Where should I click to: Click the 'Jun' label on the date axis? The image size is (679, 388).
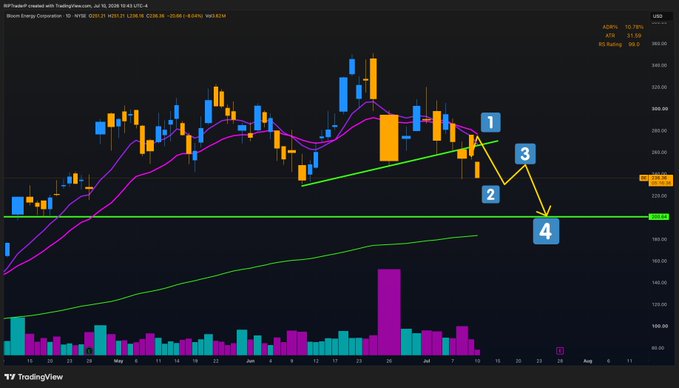coord(250,361)
